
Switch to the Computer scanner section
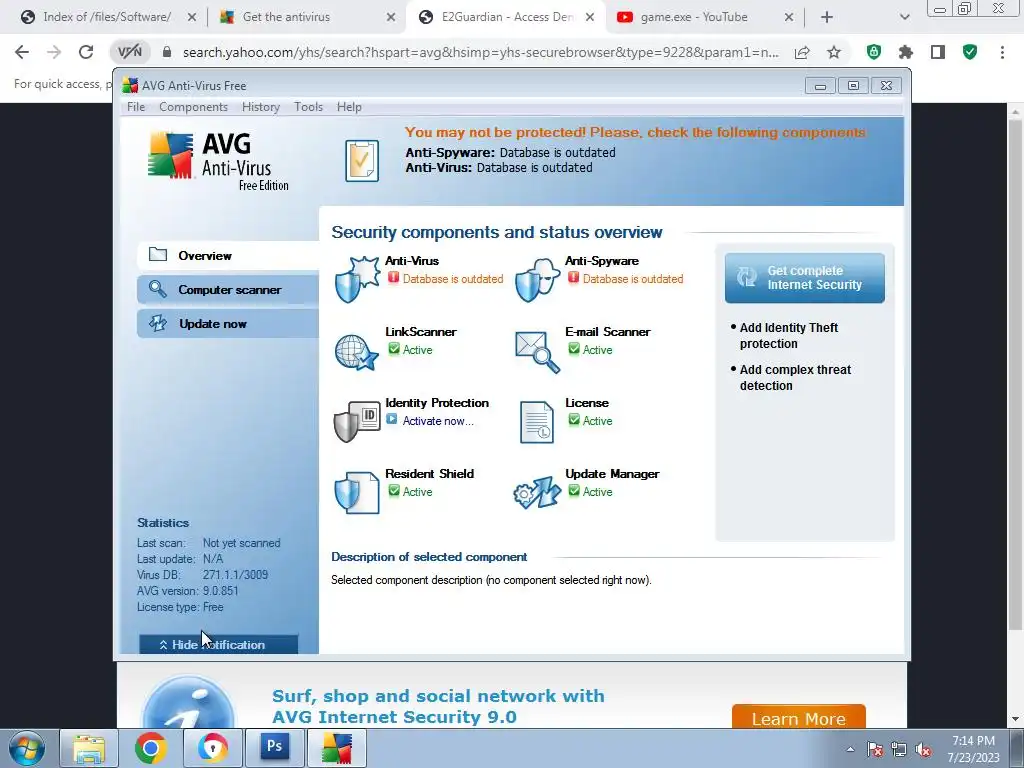click(x=228, y=289)
